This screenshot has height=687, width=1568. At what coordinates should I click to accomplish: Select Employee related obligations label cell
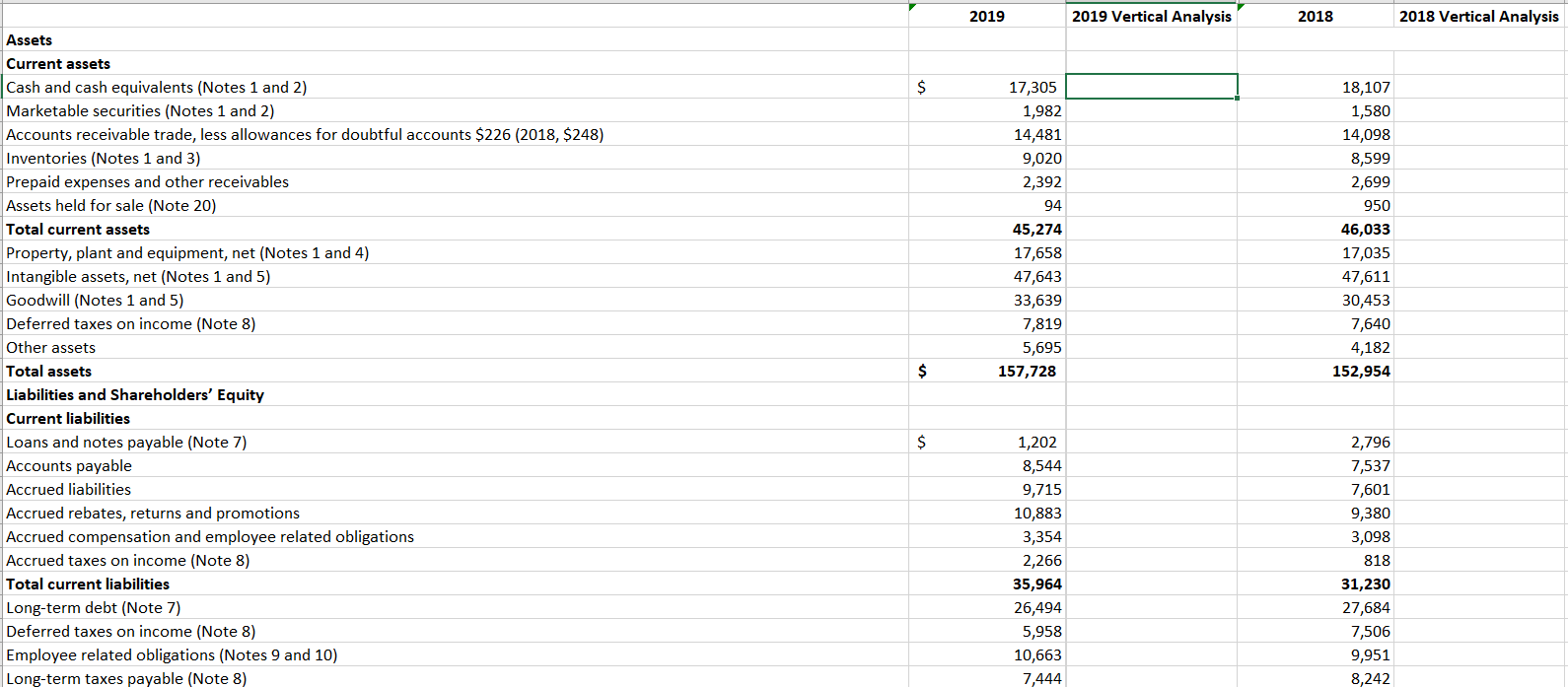coord(455,654)
